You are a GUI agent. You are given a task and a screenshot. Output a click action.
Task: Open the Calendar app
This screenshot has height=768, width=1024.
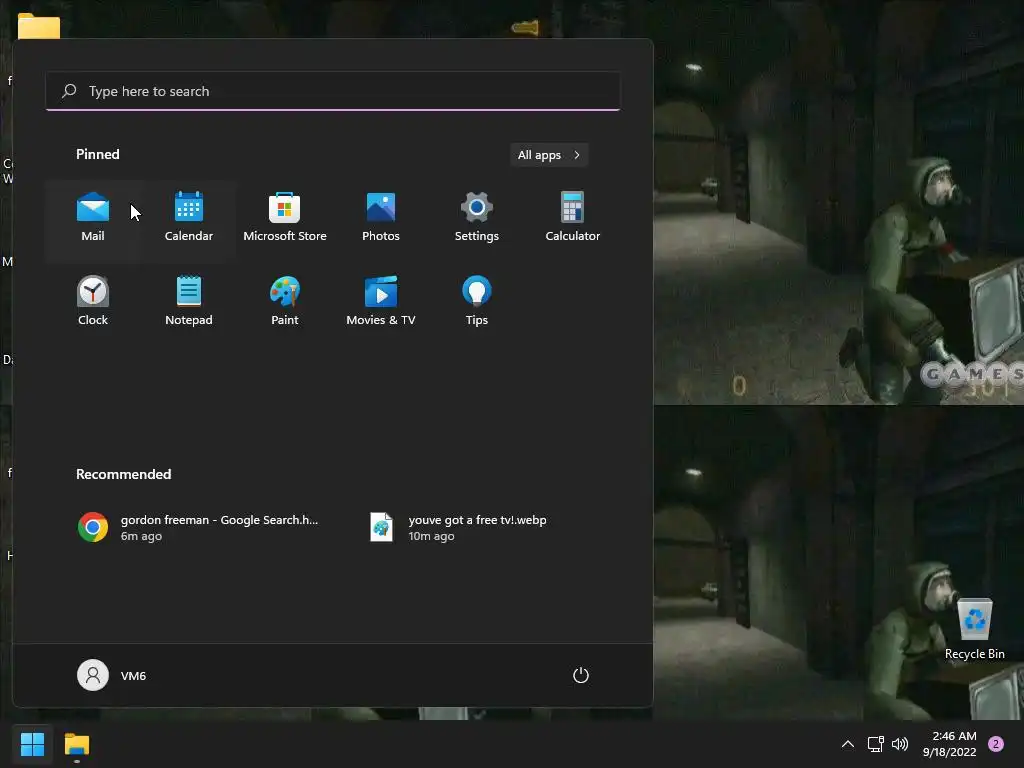click(x=189, y=218)
